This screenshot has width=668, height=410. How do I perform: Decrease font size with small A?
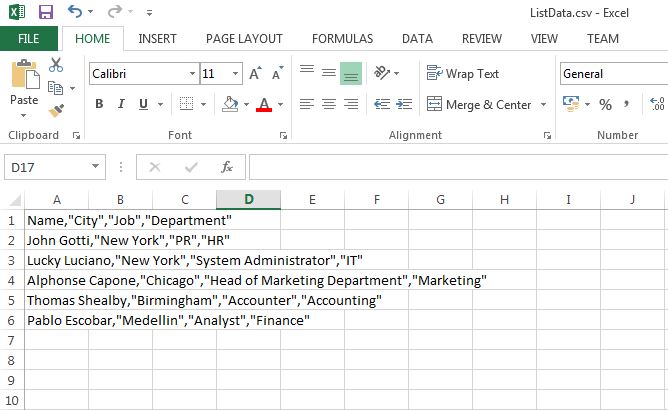pos(277,73)
